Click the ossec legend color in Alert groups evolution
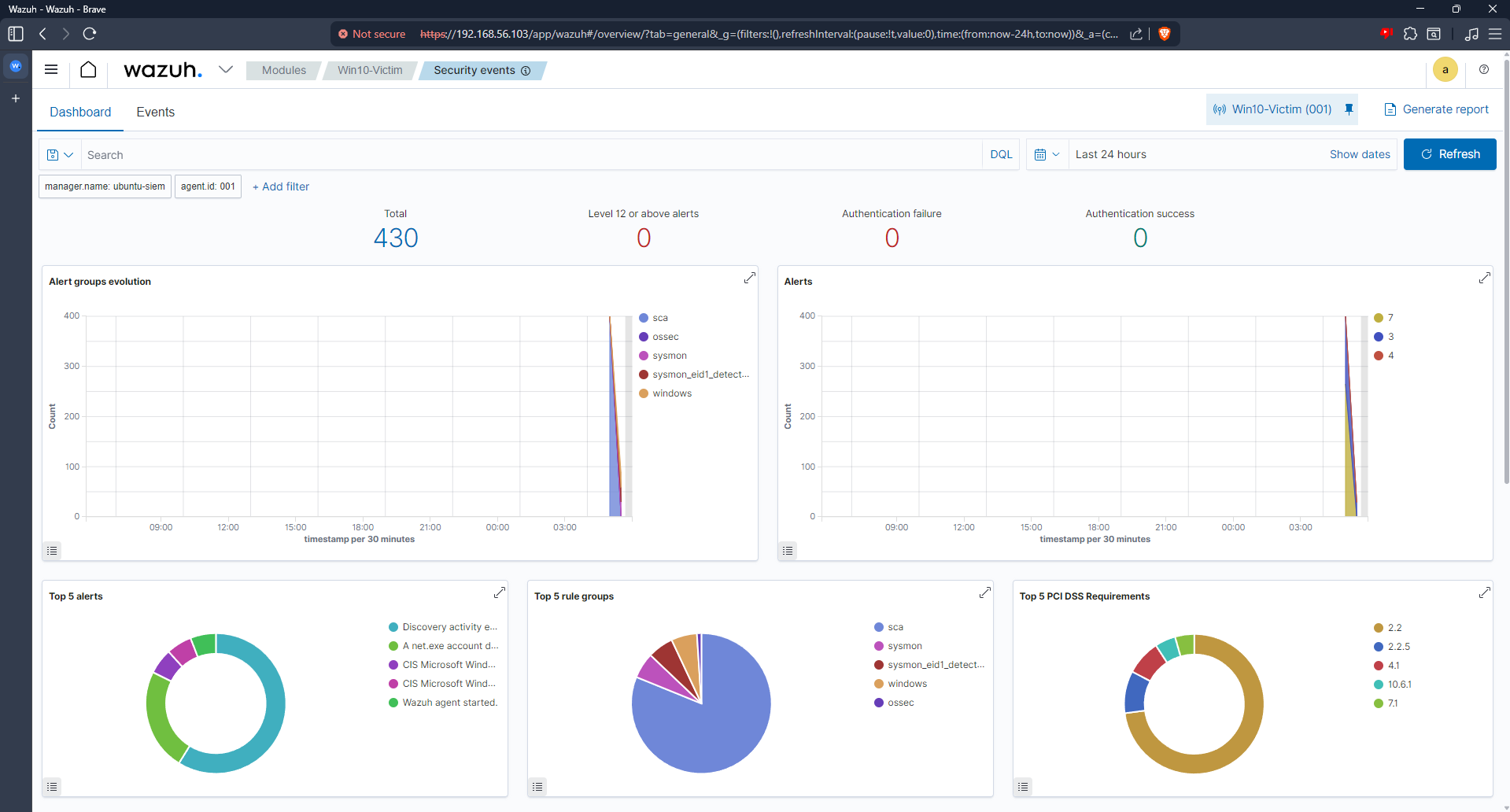Screen dimensions: 1510x812 [x=644, y=337]
